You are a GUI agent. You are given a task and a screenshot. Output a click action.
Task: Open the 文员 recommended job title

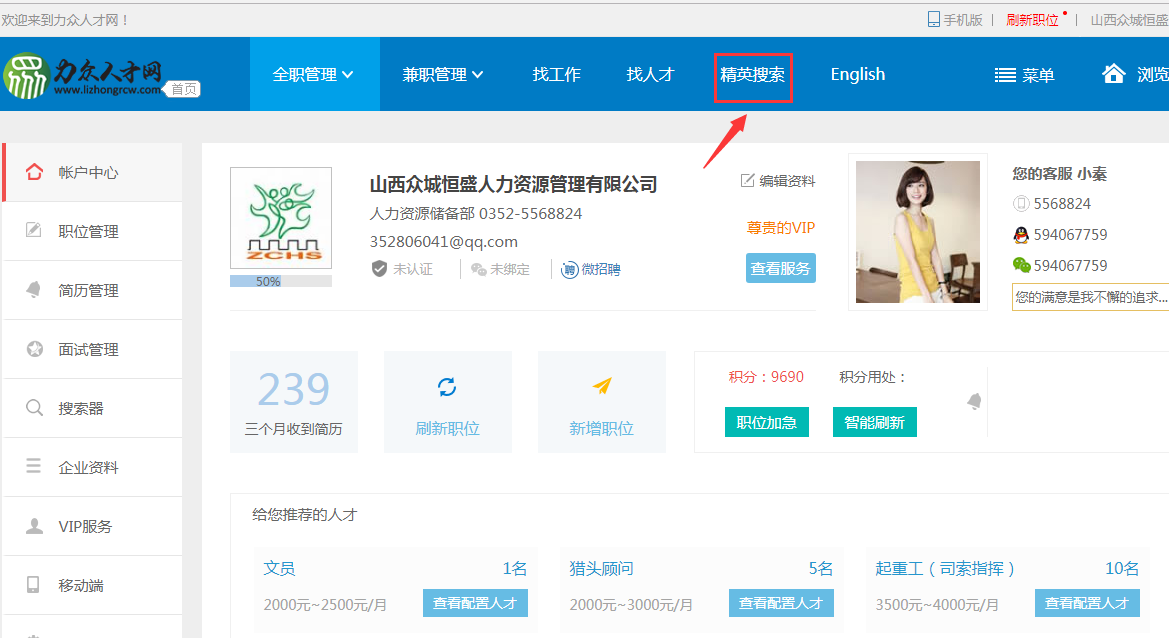pos(280,568)
